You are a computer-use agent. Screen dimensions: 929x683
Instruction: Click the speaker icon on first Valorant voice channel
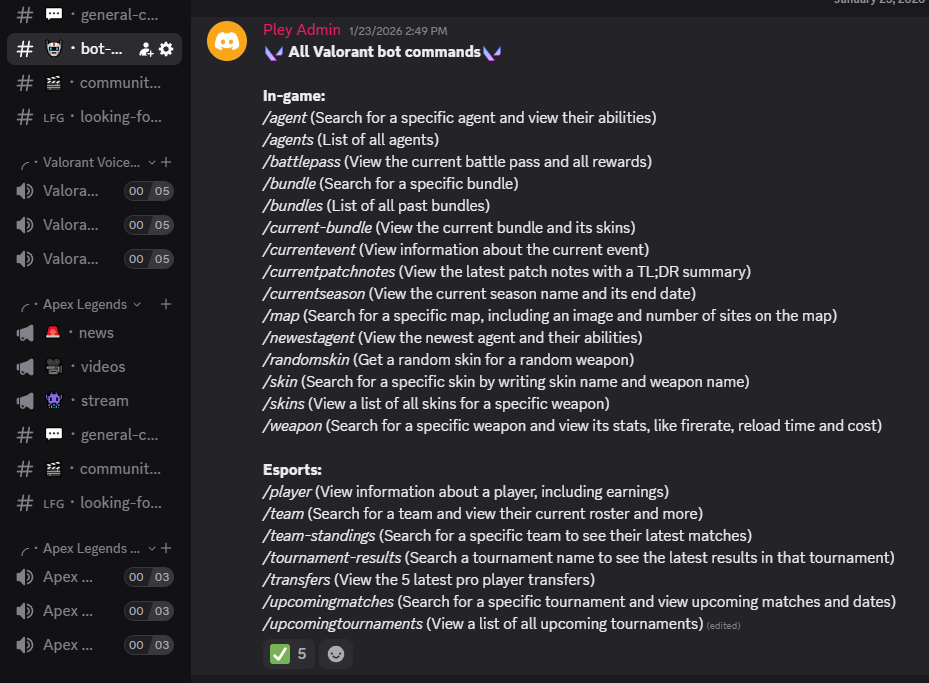click(x=24, y=190)
